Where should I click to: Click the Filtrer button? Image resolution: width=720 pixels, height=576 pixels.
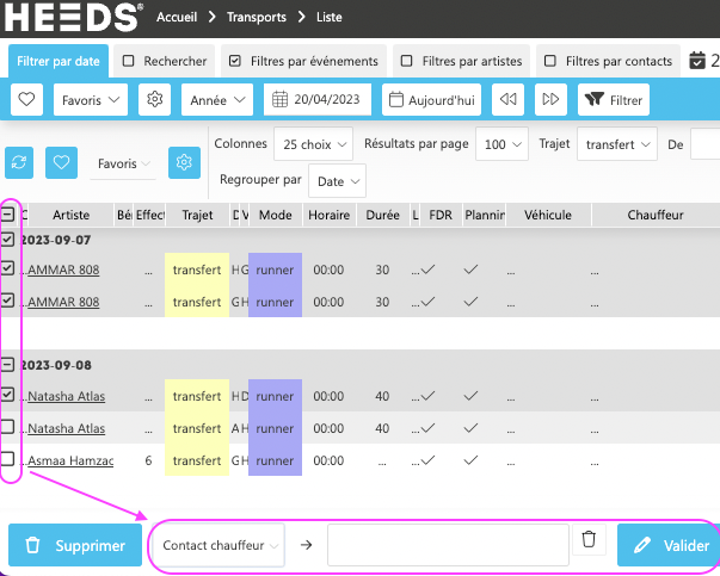pyautogui.click(x=613, y=99)
